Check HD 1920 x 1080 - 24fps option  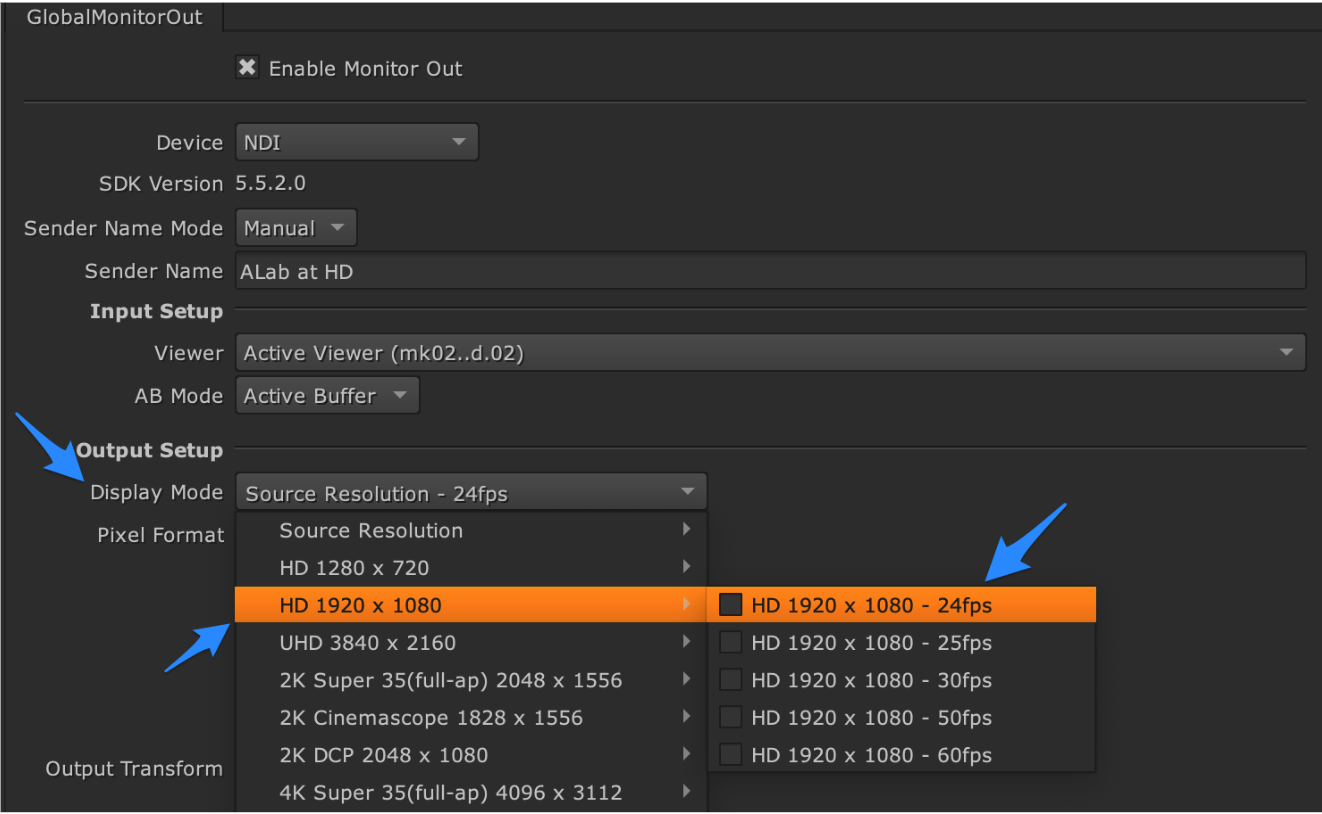click(x=732, y=605)
